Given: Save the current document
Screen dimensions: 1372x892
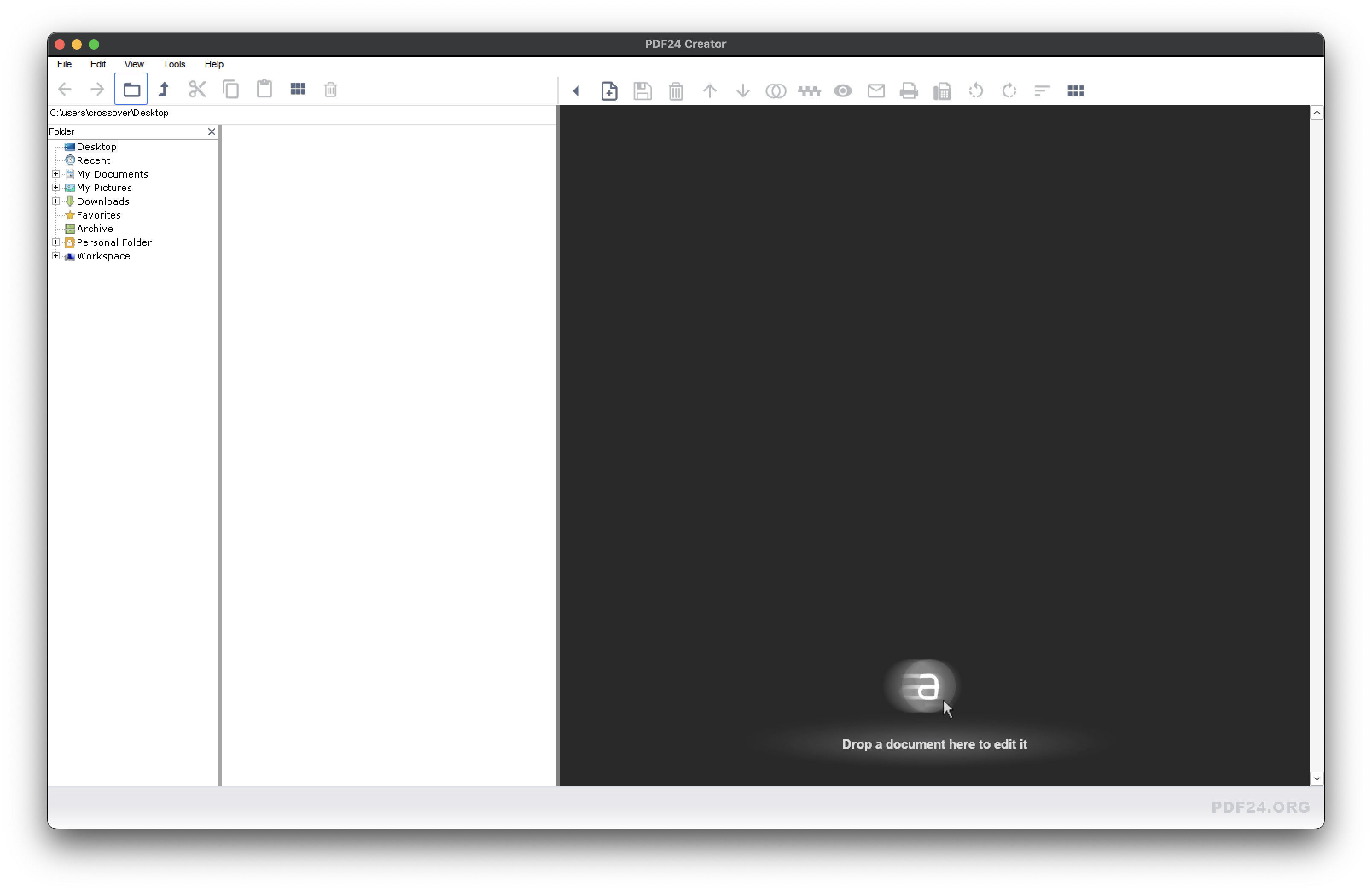Looking at the screenshot, I should click(642, 90).
